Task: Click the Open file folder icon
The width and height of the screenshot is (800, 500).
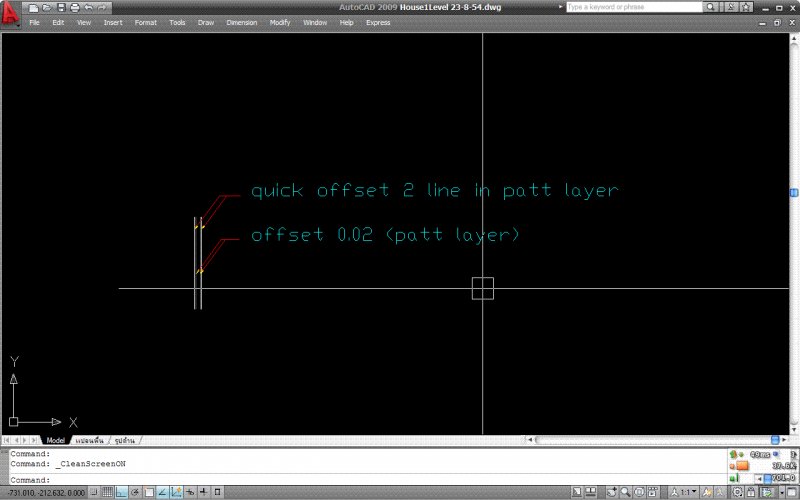Action: click(x=47, y=7)
